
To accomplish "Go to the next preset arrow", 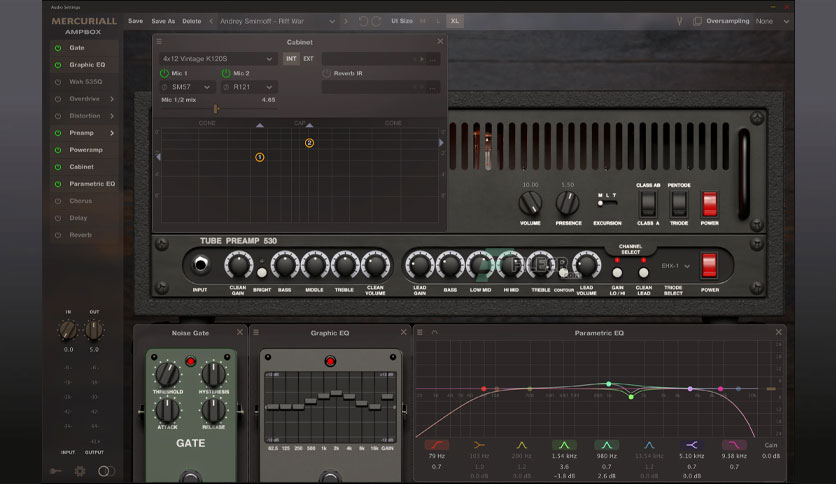I will click(345, 21).
